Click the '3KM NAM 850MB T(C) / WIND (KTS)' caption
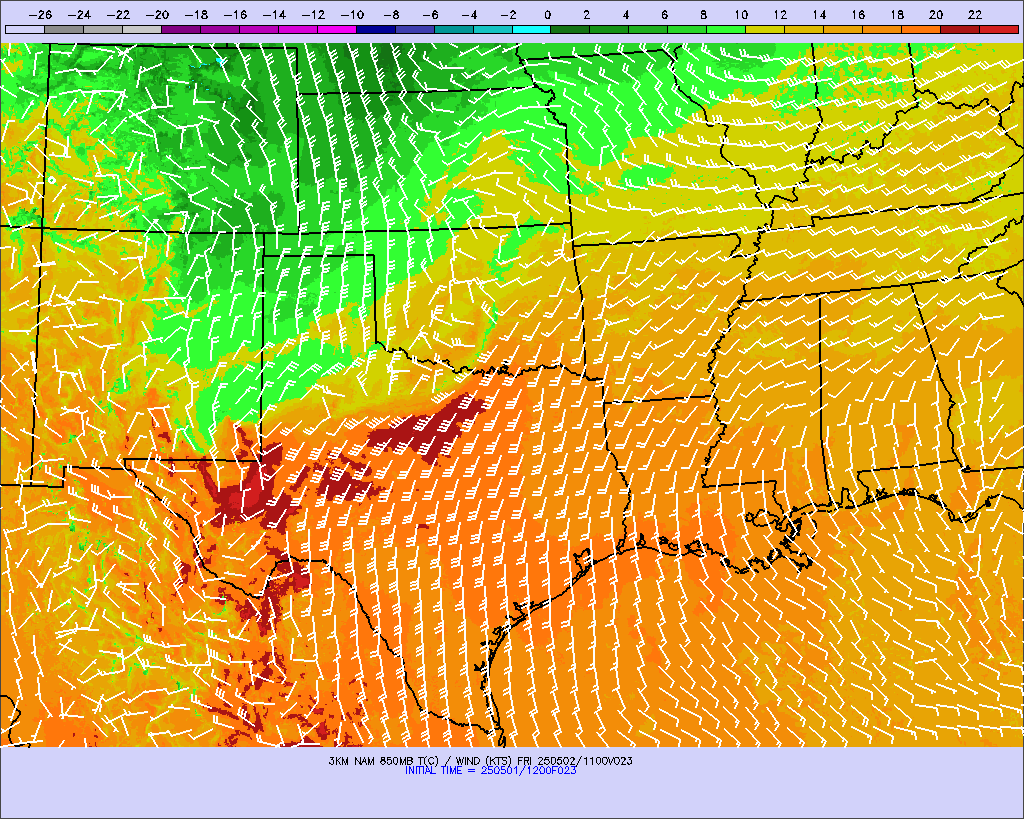 point(422,761)
